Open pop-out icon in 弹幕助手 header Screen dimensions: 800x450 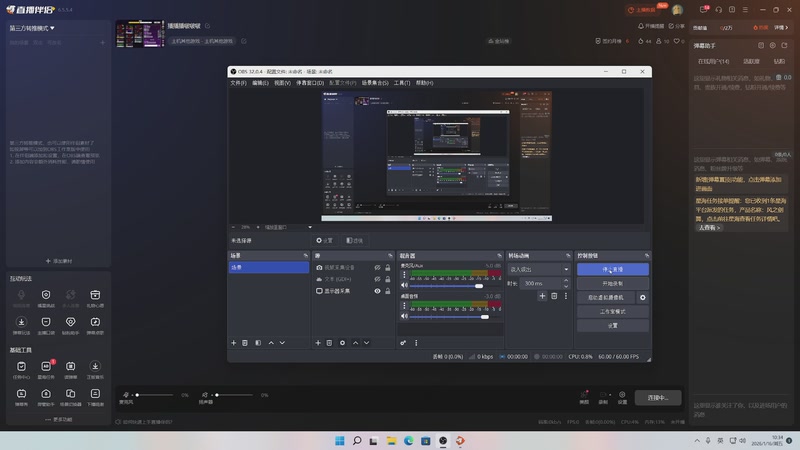(784, 45)
